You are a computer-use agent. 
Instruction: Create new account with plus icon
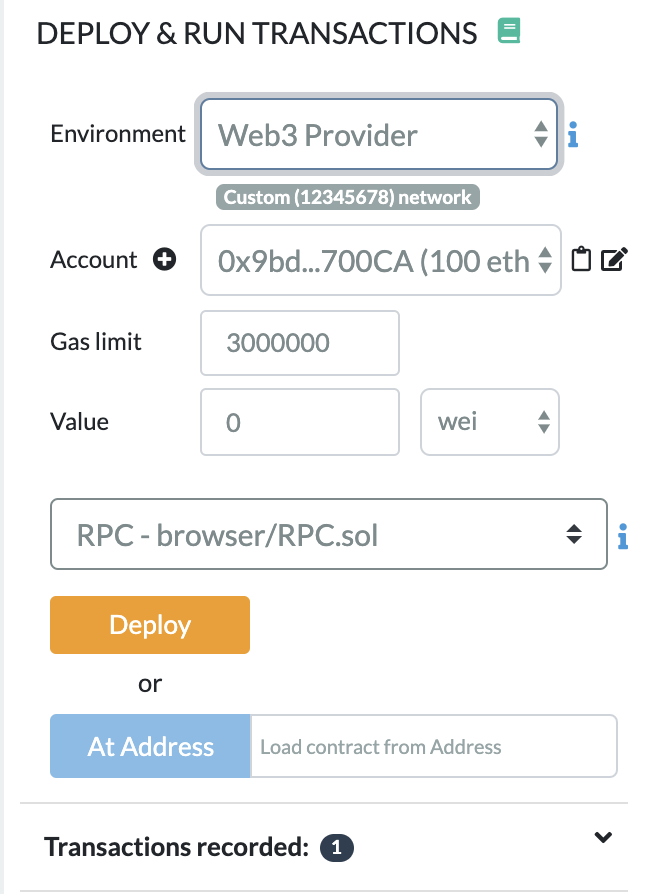[x=164, y=260]
